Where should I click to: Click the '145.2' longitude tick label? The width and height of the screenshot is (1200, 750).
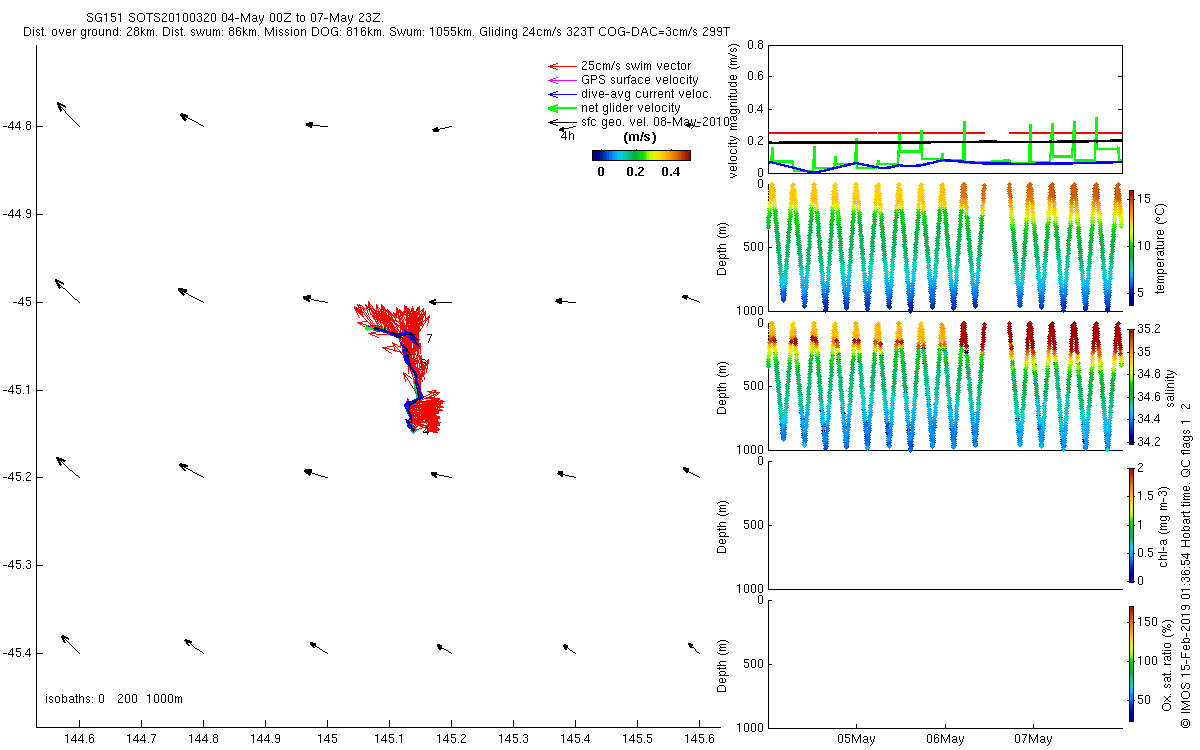pyautogui.click(x=452, y=739)
